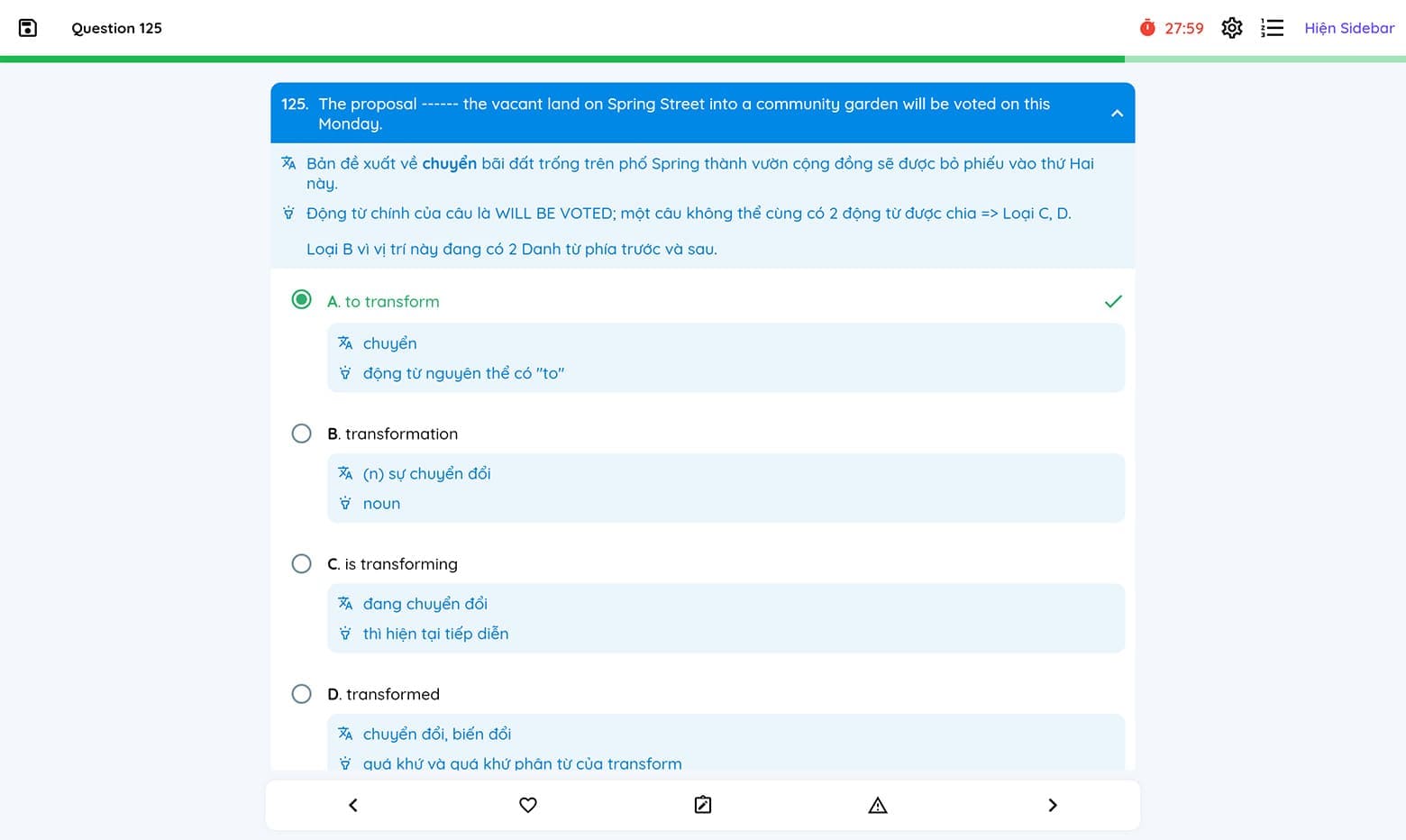The height and width of the screenshot is (840, 1406).
Task: Click the save icon in top-left corner
Action: pyautogui.click(x=28, y=28)
